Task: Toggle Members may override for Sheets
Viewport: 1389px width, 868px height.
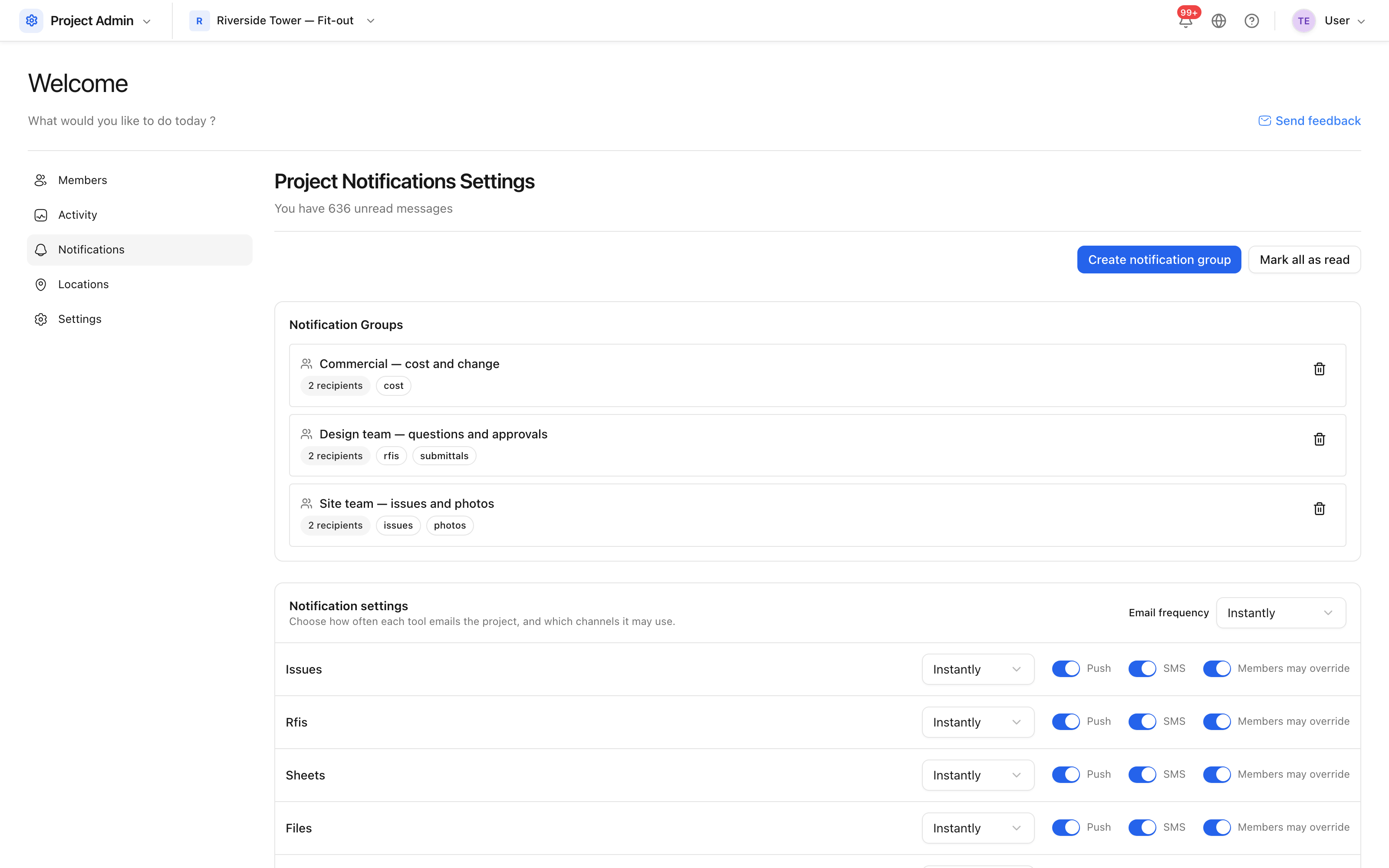Action: coord(1217,774)
